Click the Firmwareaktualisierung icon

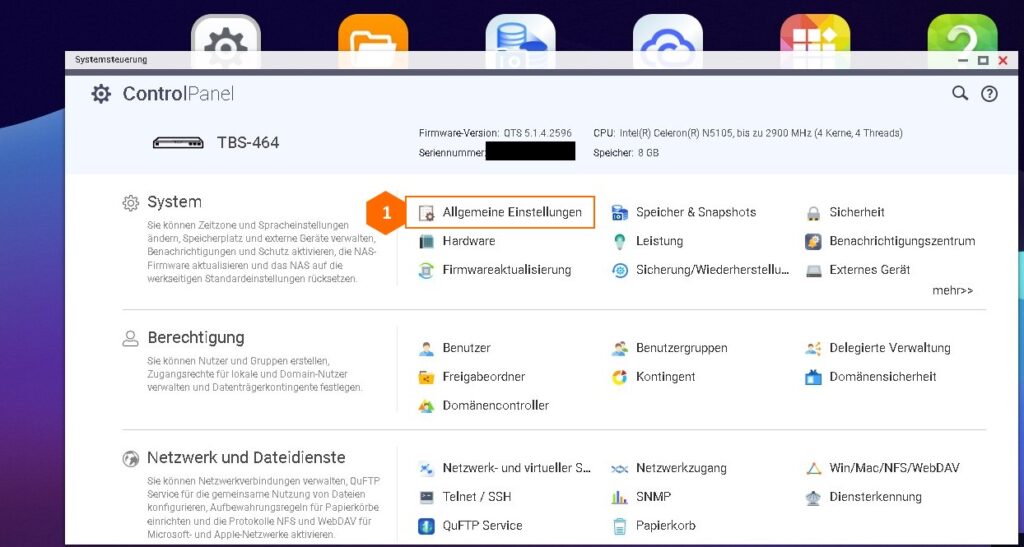pyautogui.click(x=426, y=270)
